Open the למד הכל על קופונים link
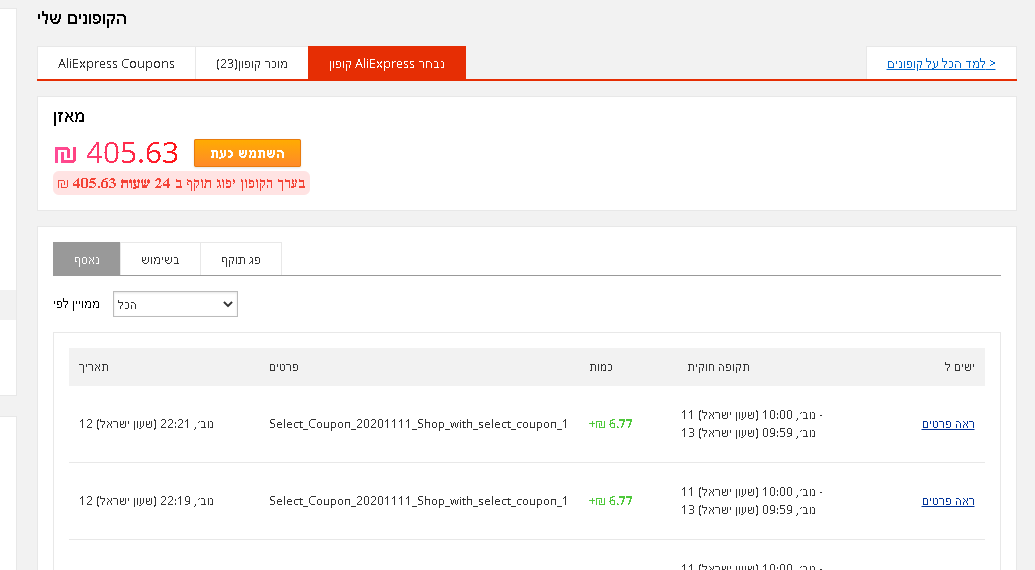This screenshot has height=570, width=1035. pos(941,64)
